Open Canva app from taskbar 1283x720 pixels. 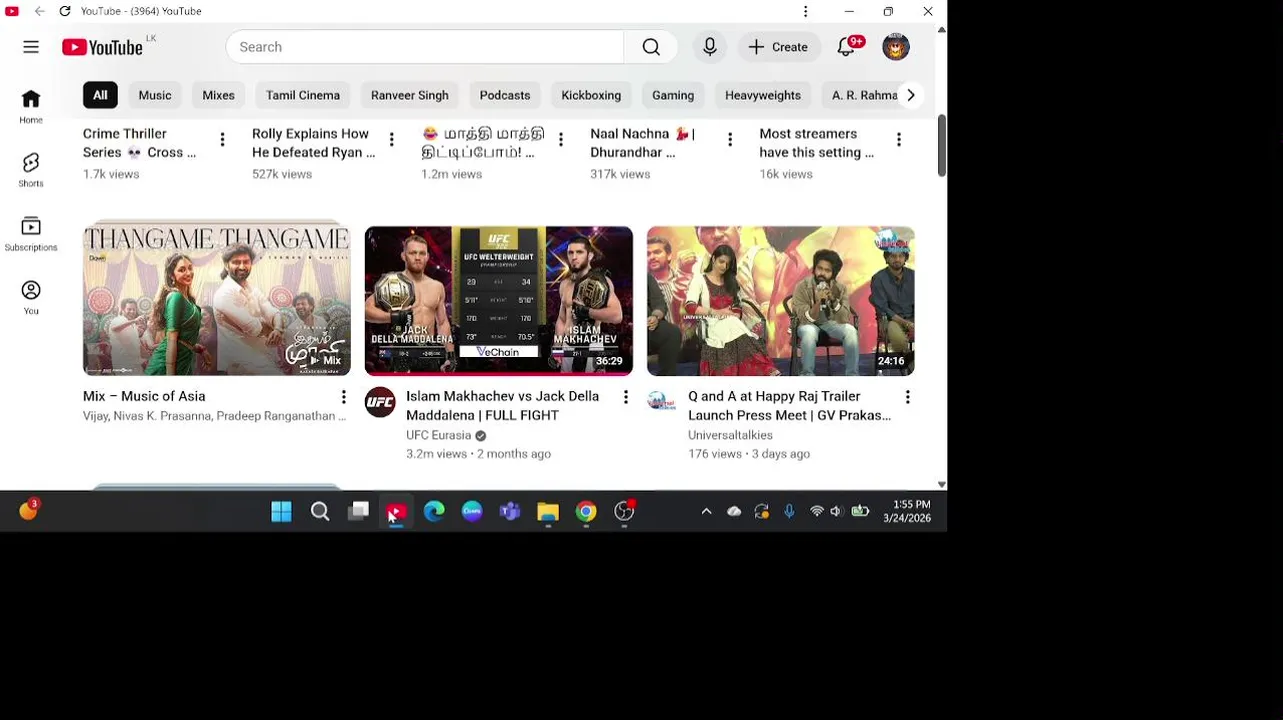(472, 512)
